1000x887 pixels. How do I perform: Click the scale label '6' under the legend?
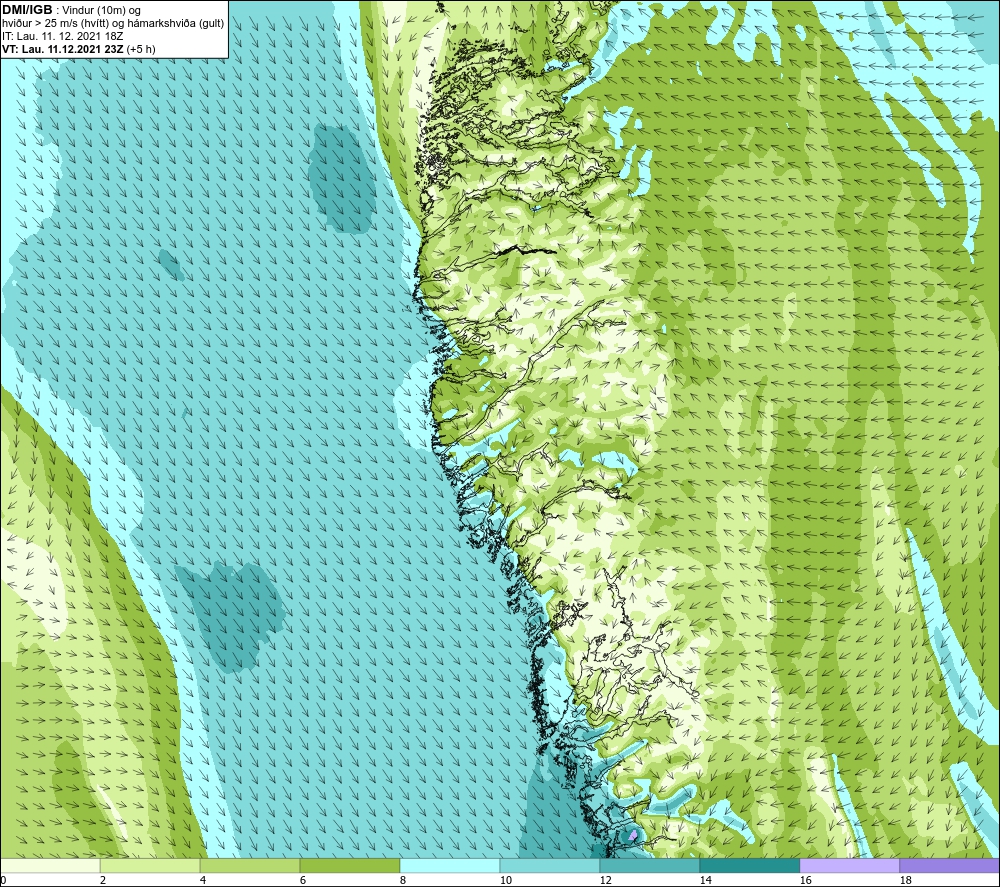pos(303,881)
